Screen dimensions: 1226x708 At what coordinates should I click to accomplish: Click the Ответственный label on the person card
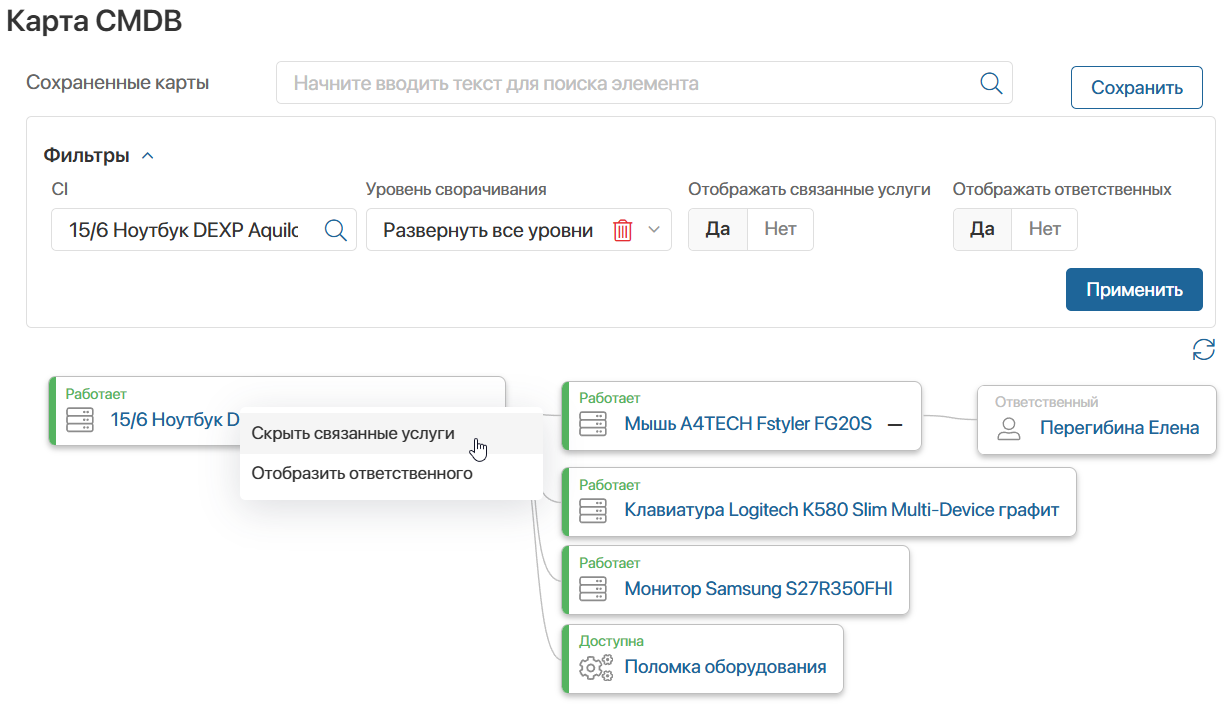coord(1047,402)
